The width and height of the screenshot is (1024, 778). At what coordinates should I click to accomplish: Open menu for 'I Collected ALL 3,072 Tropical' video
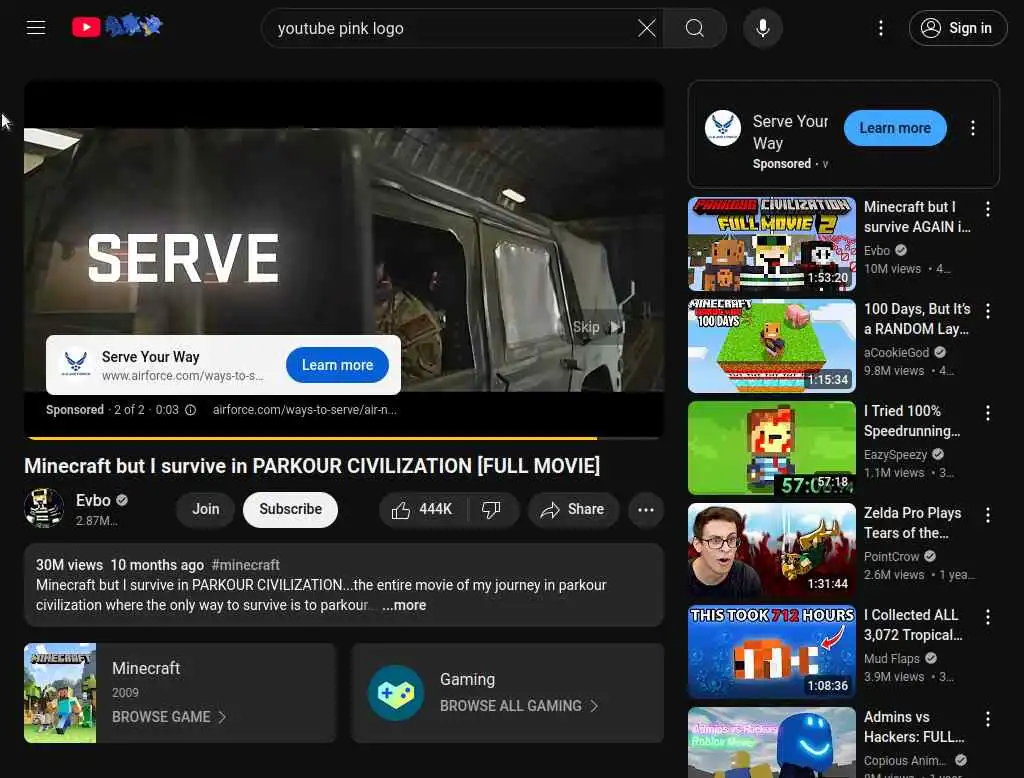pos(987,617)
